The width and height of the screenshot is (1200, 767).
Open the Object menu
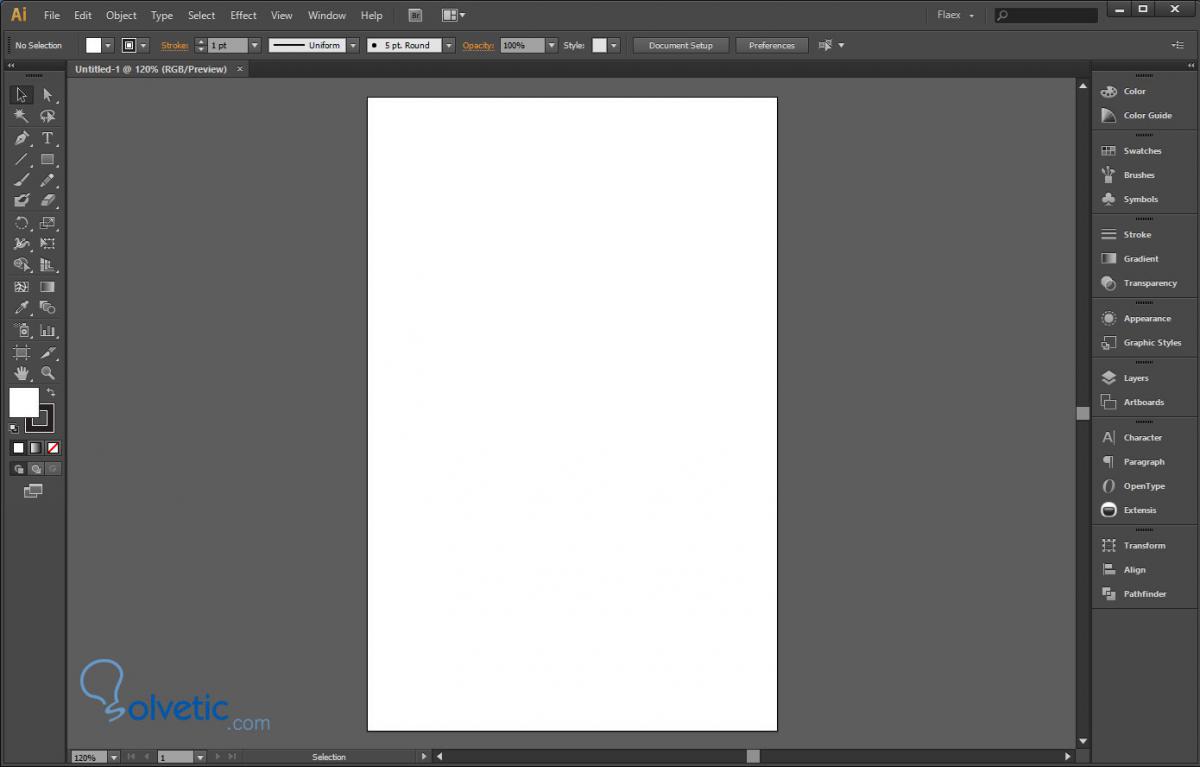pyautogui.click(x=121, y=15)
